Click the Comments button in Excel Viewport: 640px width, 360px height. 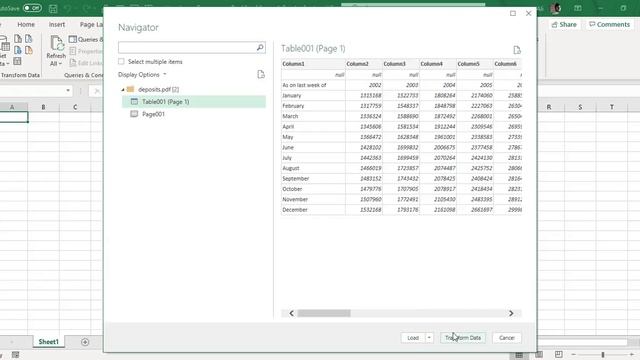(609, 24)
